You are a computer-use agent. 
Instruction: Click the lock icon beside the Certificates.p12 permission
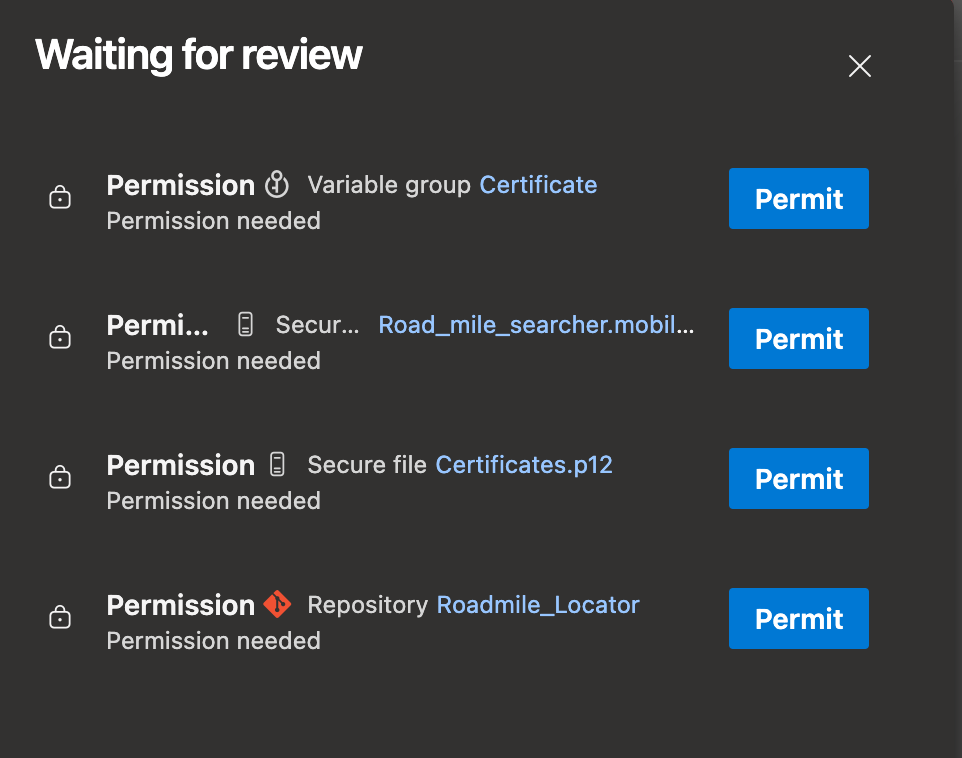(60, 478)
